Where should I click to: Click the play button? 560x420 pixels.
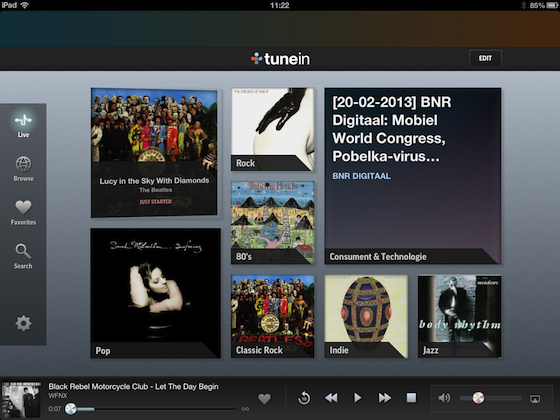[x=357, y=398]
